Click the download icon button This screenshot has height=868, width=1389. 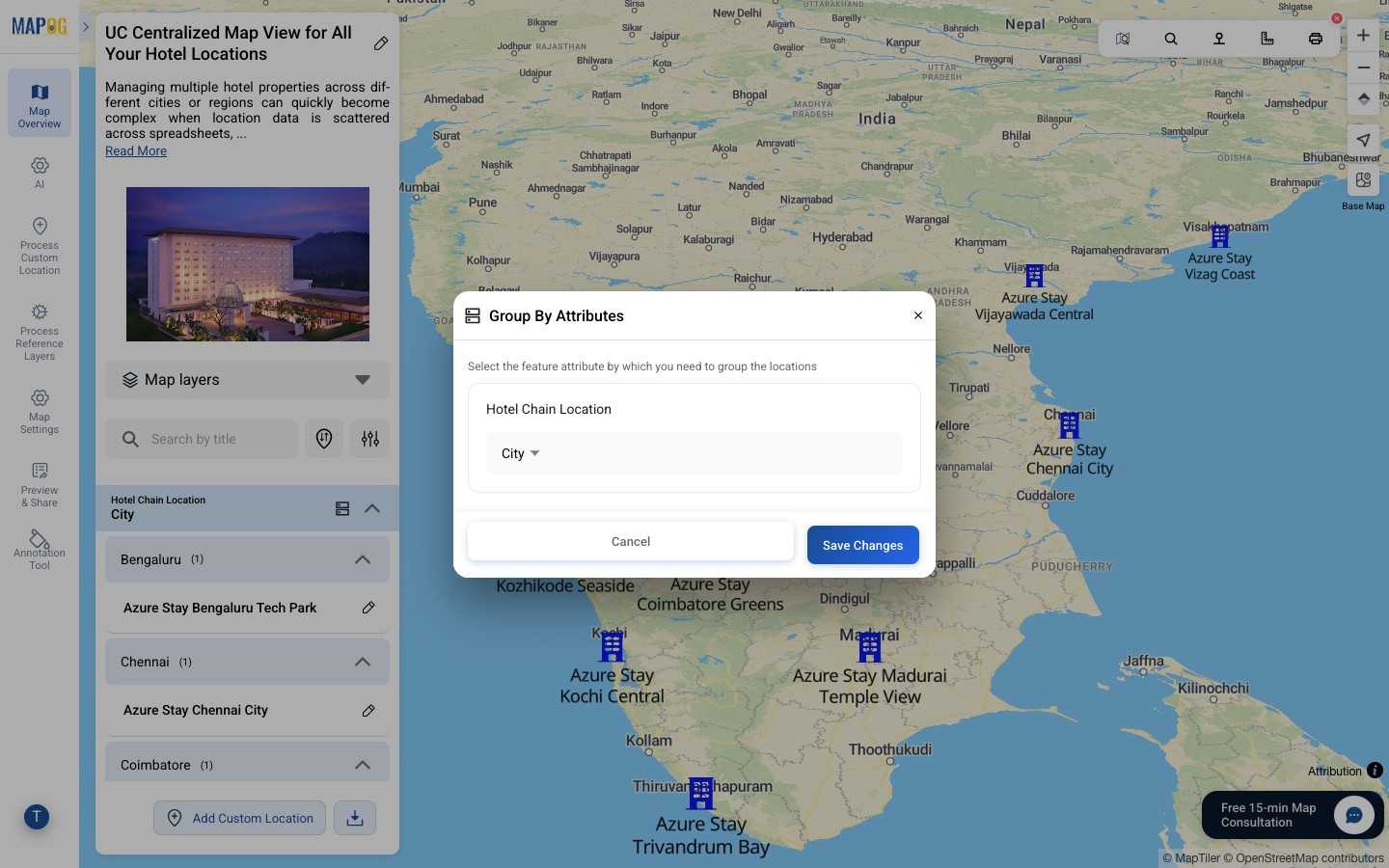355,818
